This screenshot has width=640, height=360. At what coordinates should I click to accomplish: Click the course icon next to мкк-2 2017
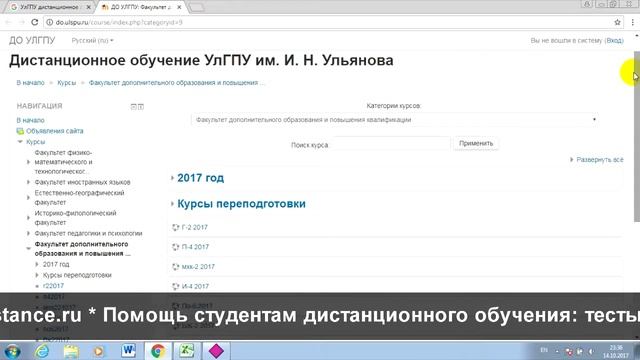(x=176, y=267)
